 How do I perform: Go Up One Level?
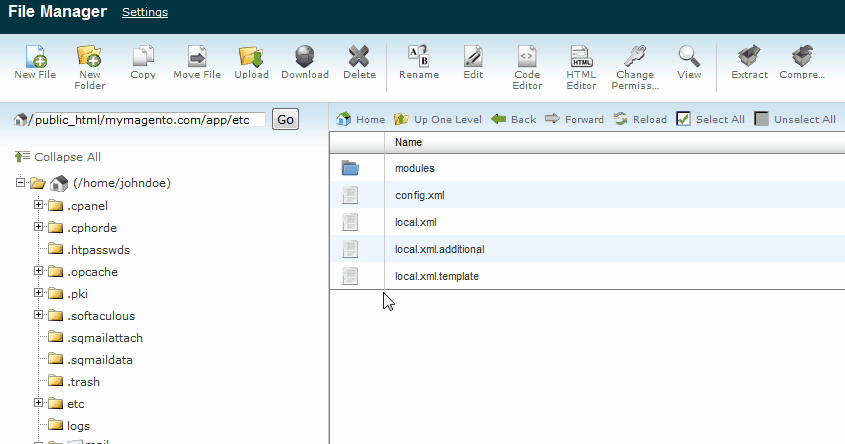coord(438,119)
